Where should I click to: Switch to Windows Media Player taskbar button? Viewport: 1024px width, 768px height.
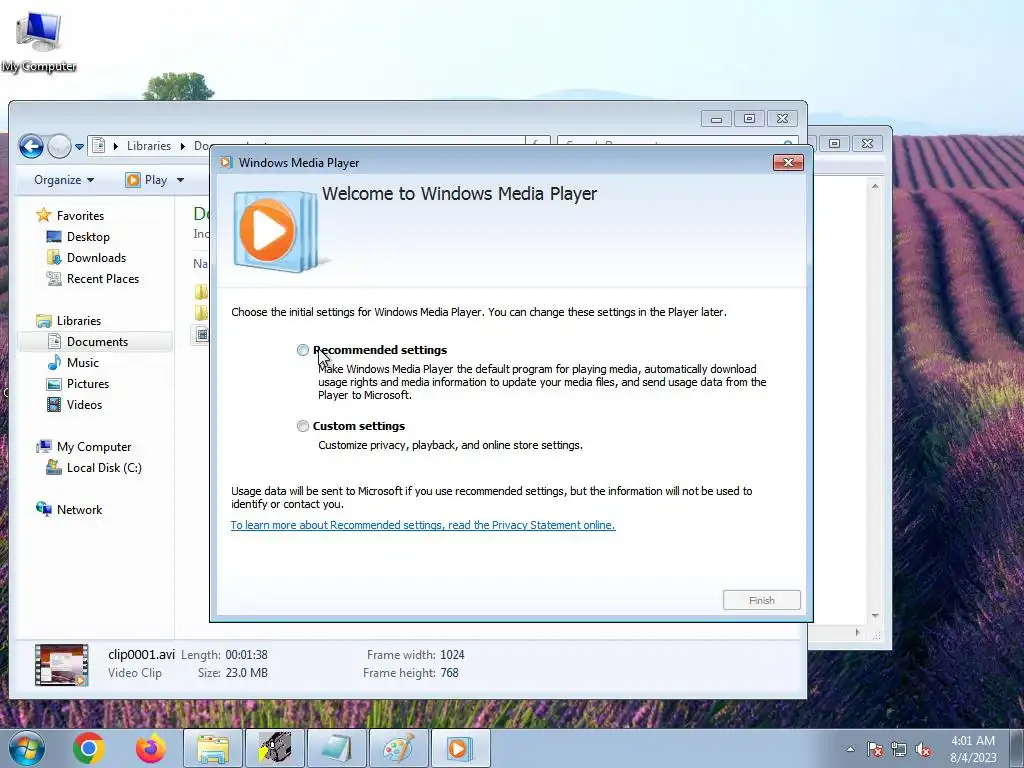pyautogui.click(x=460, y=748)
